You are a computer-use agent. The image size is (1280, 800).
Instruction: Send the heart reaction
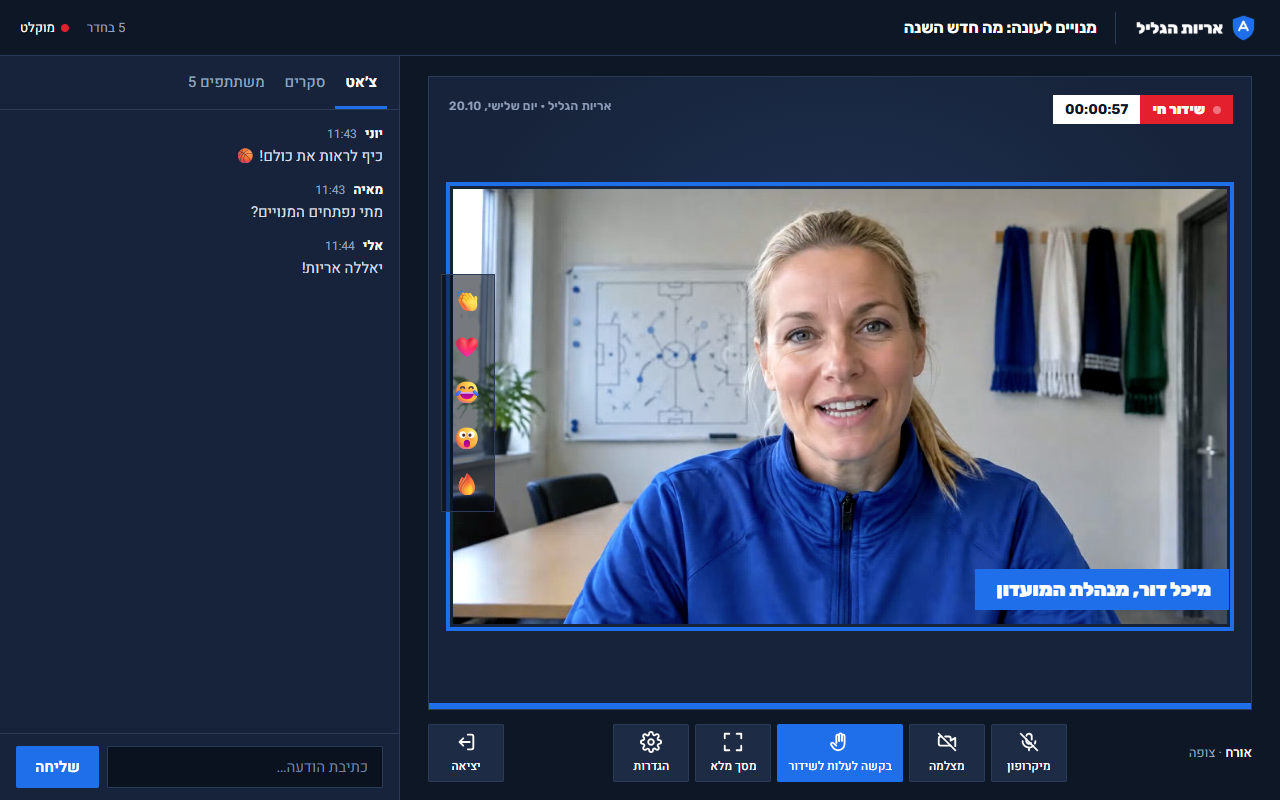pos(468,347)
